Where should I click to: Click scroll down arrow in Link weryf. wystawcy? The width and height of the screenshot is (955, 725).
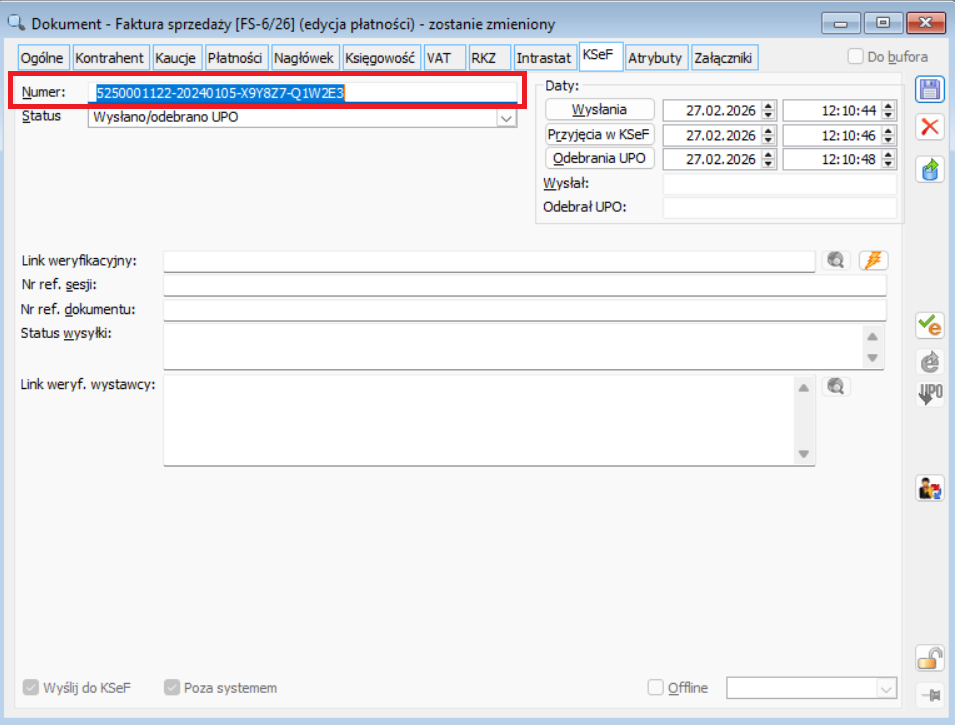804,454
